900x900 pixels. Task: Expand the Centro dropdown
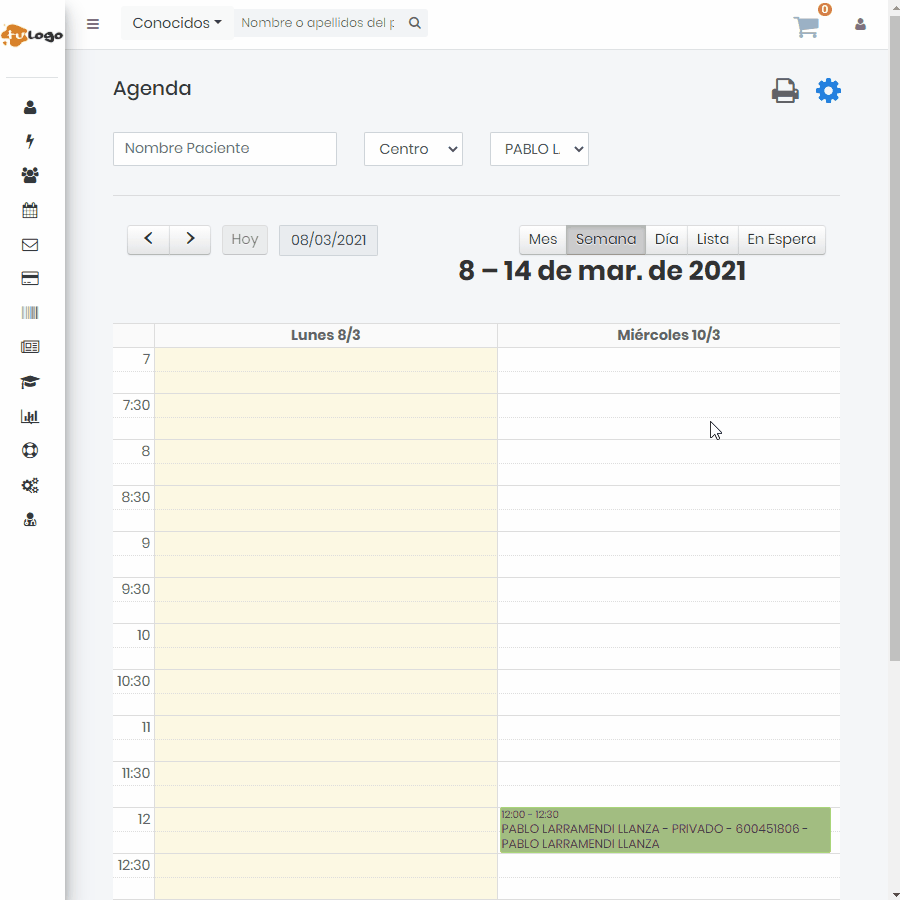click(x=413, y=149)
